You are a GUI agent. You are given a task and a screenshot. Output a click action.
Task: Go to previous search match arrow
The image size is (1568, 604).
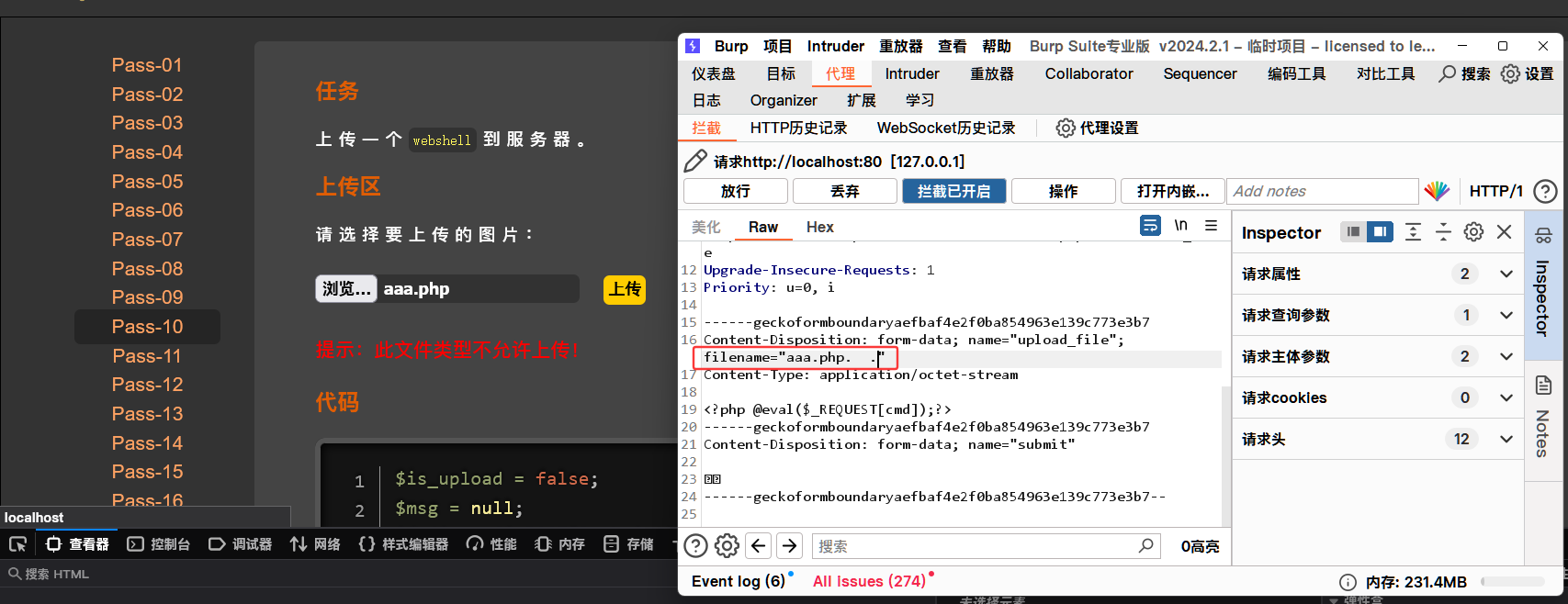click(x=758, y=546)
